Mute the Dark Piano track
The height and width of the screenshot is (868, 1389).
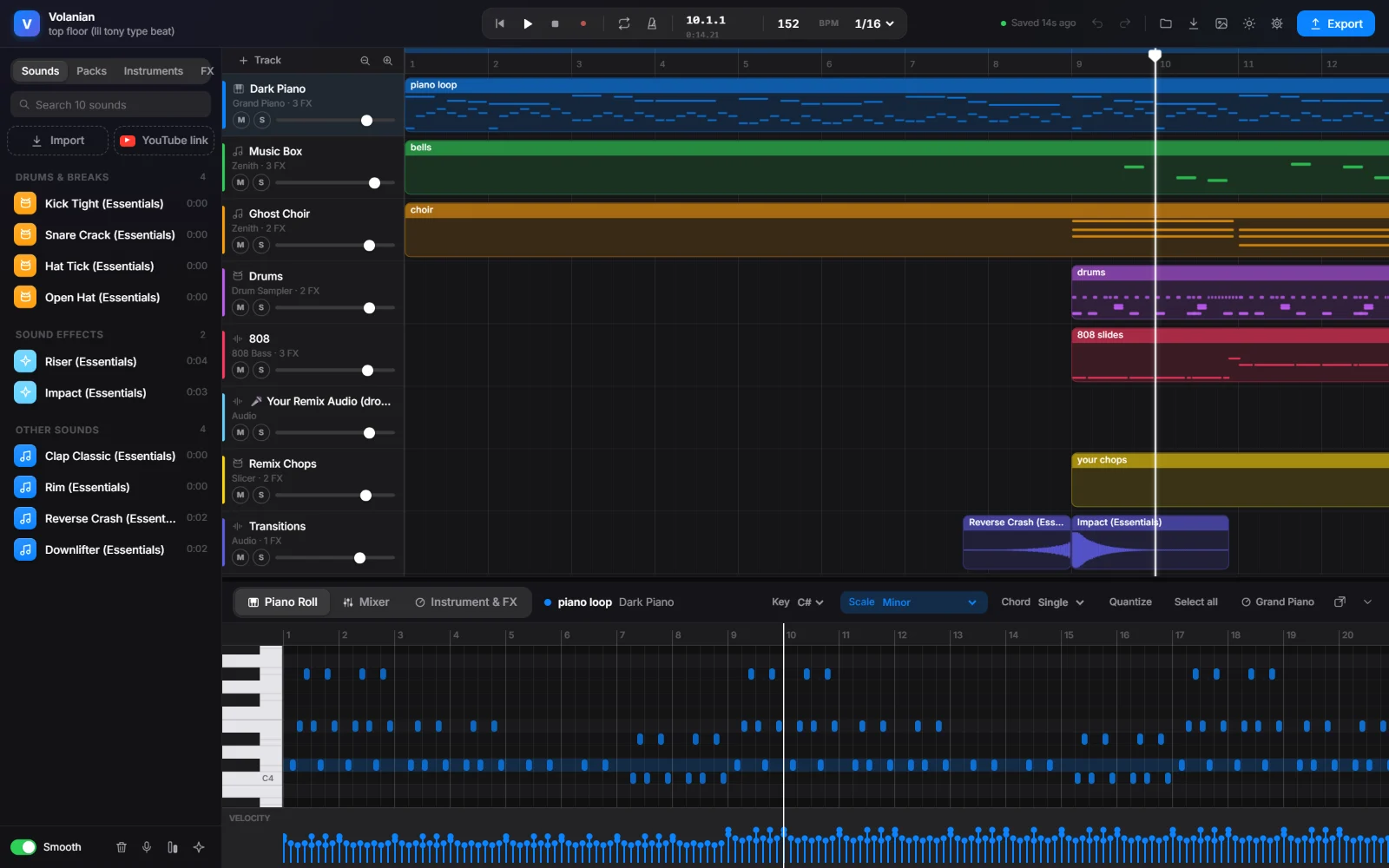241,120
